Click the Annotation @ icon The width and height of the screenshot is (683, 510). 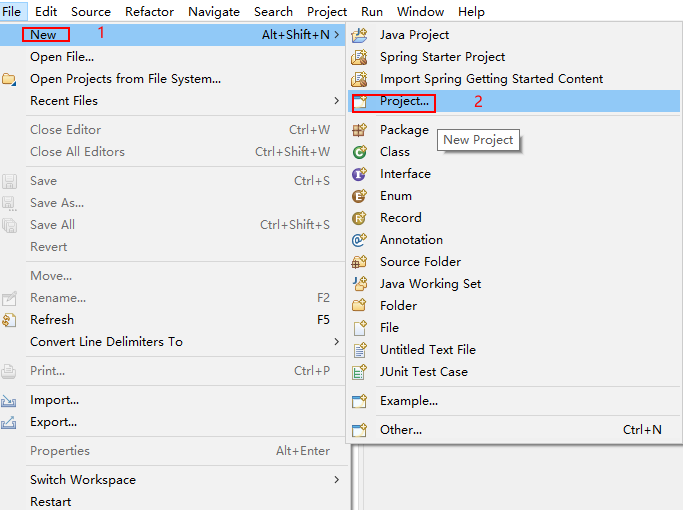tap(359, 240)
